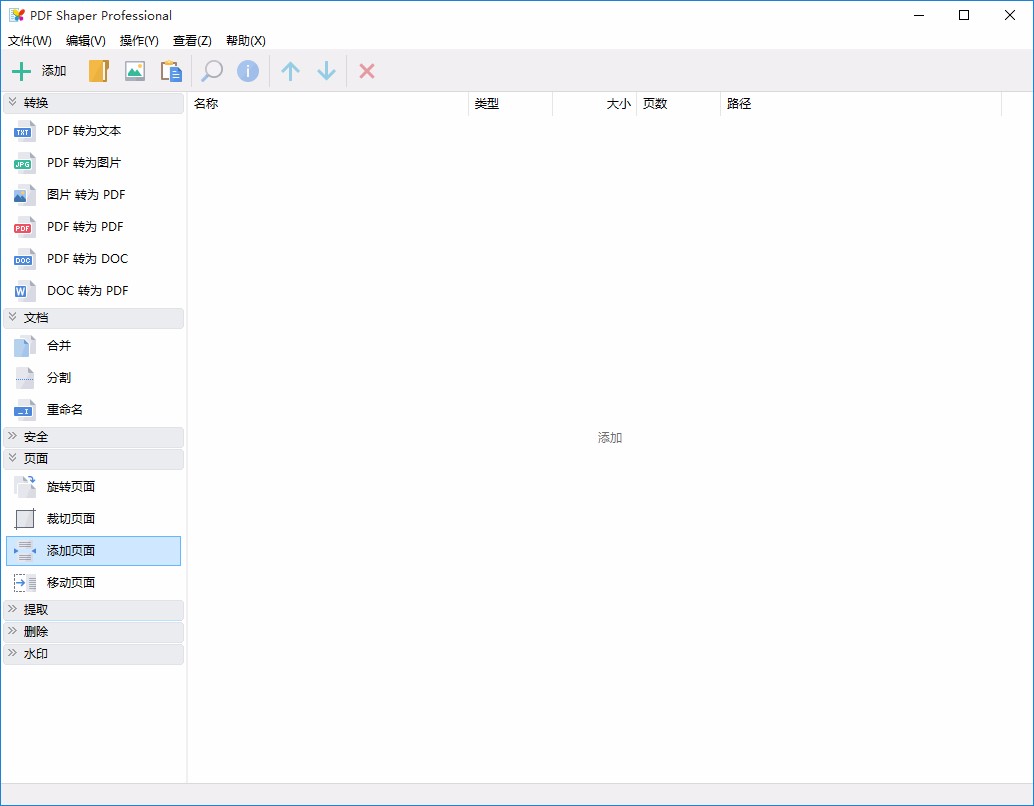Click the 添加 plus icon in toolbar
This screenshot has width=1034, height=806.
coord(21,70)
